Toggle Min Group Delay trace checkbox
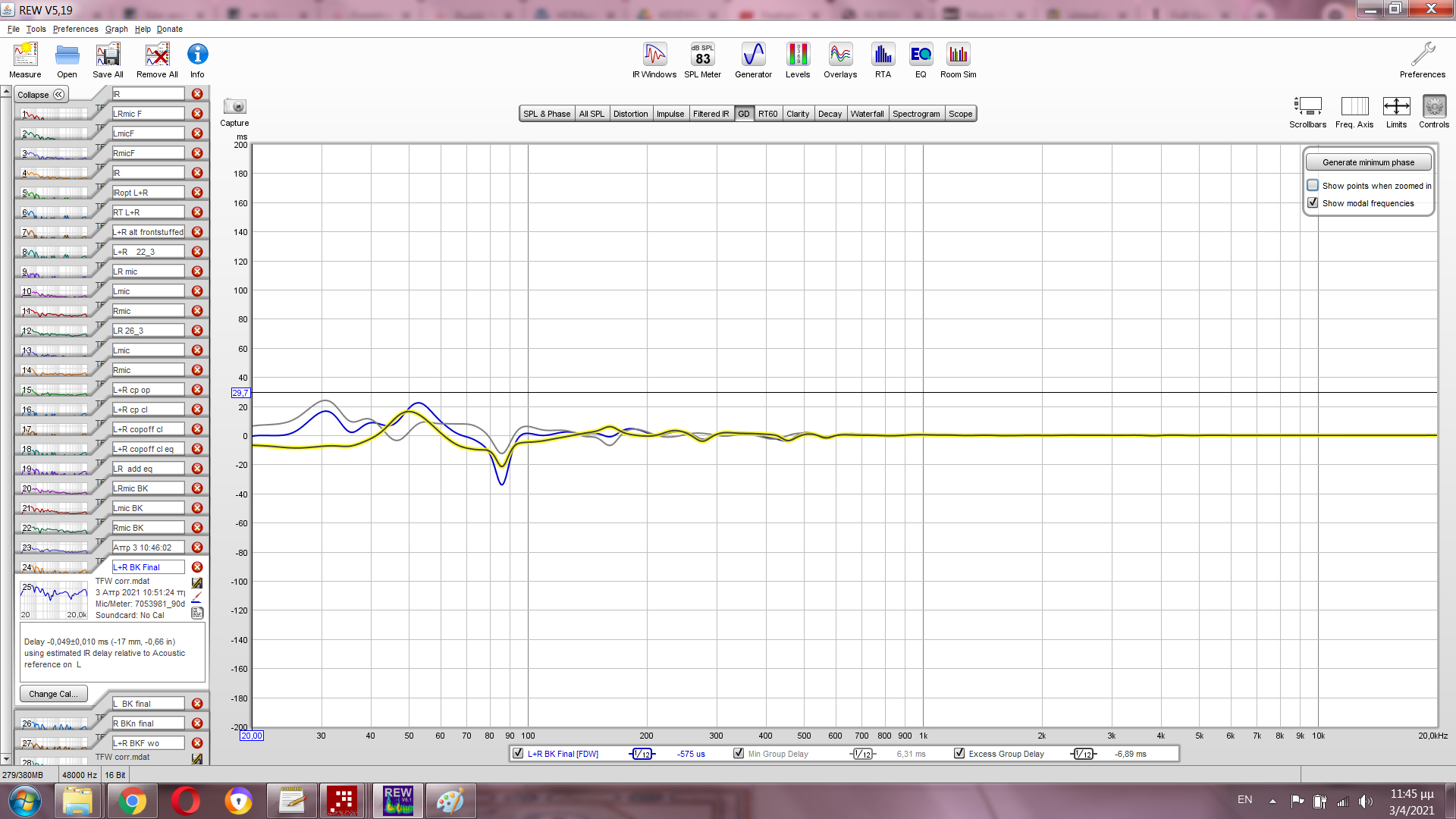The image size is (1456, 819). click(x=739, y=753)
